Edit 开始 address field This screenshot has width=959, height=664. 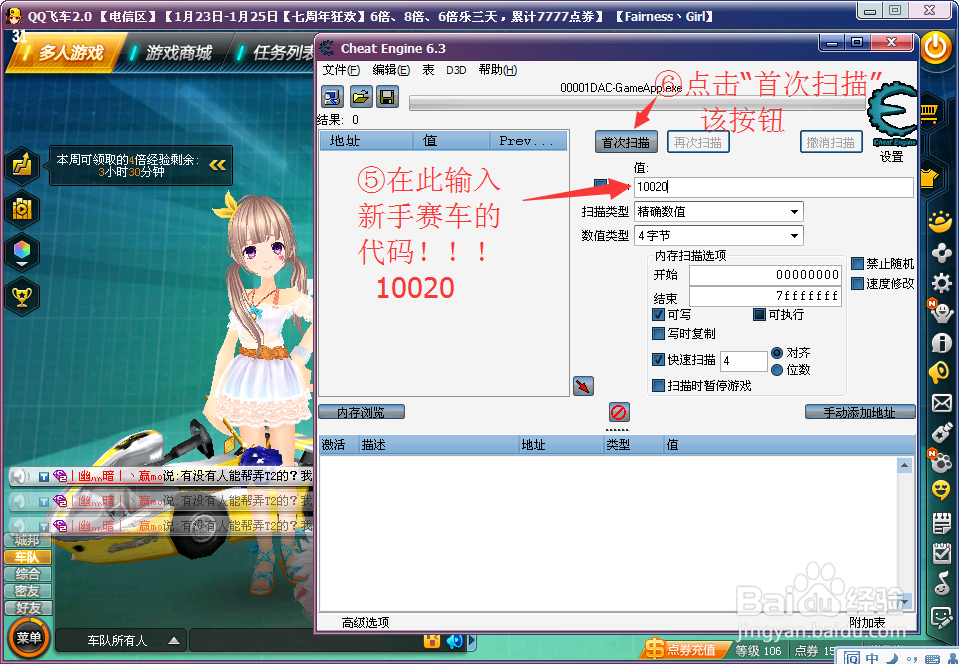click(765, 275)
